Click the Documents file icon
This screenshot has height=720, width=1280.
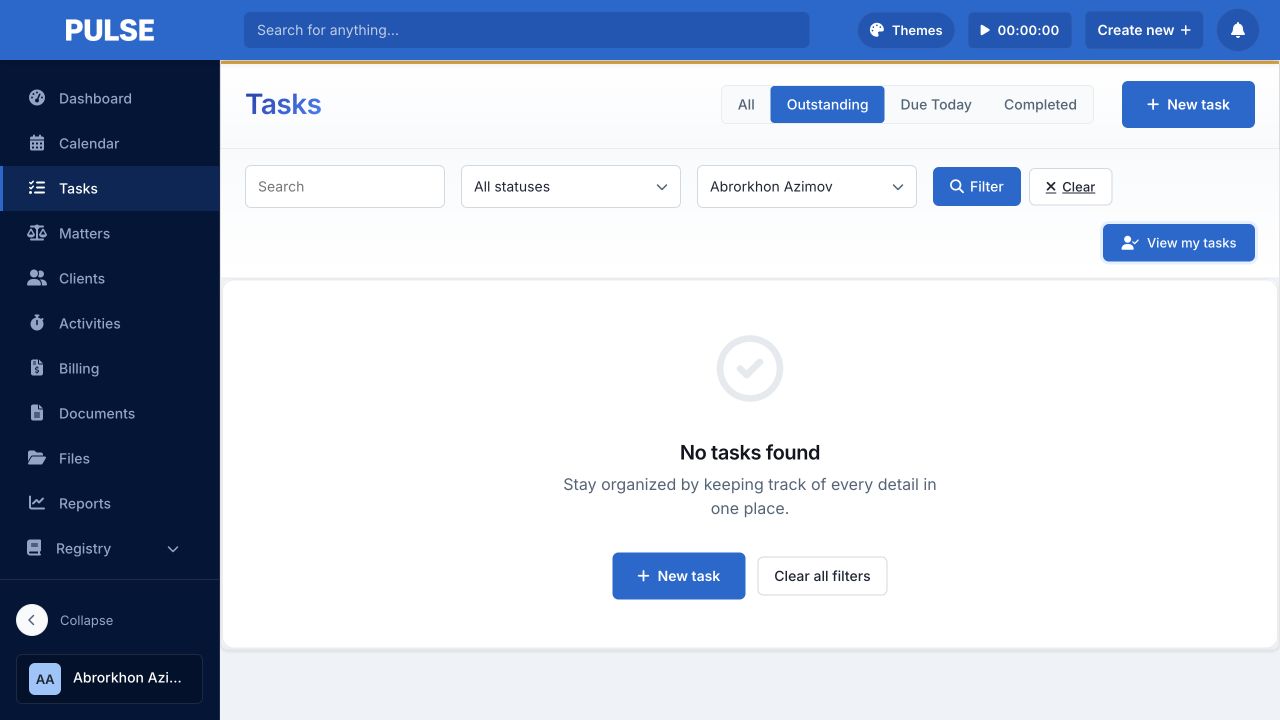point(37,413)
